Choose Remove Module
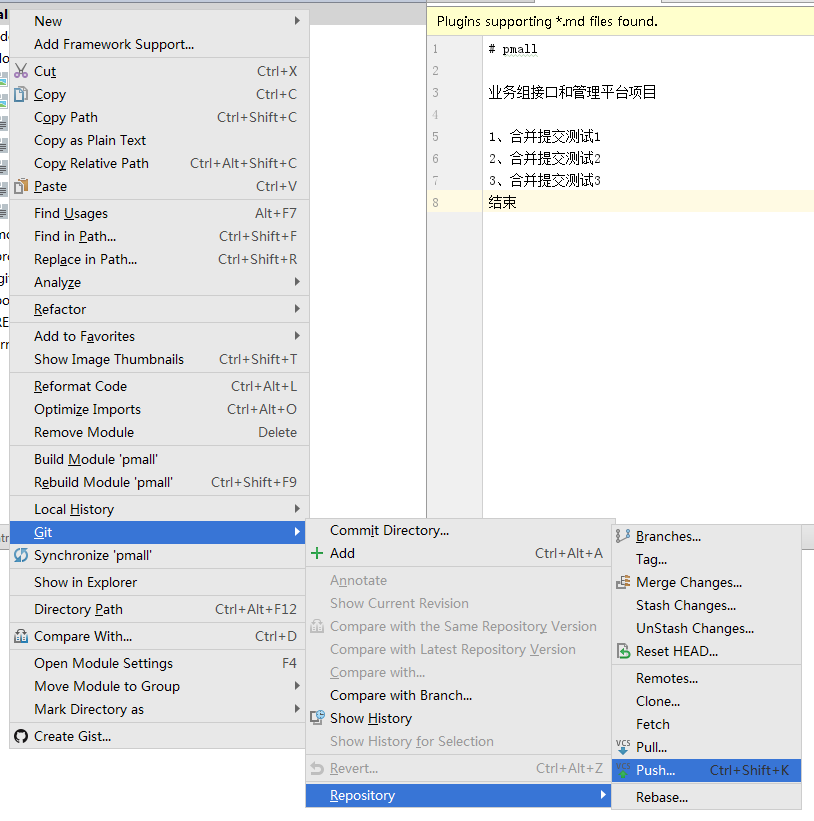Screen dimensions: 814x821 [x=159, y=432]
